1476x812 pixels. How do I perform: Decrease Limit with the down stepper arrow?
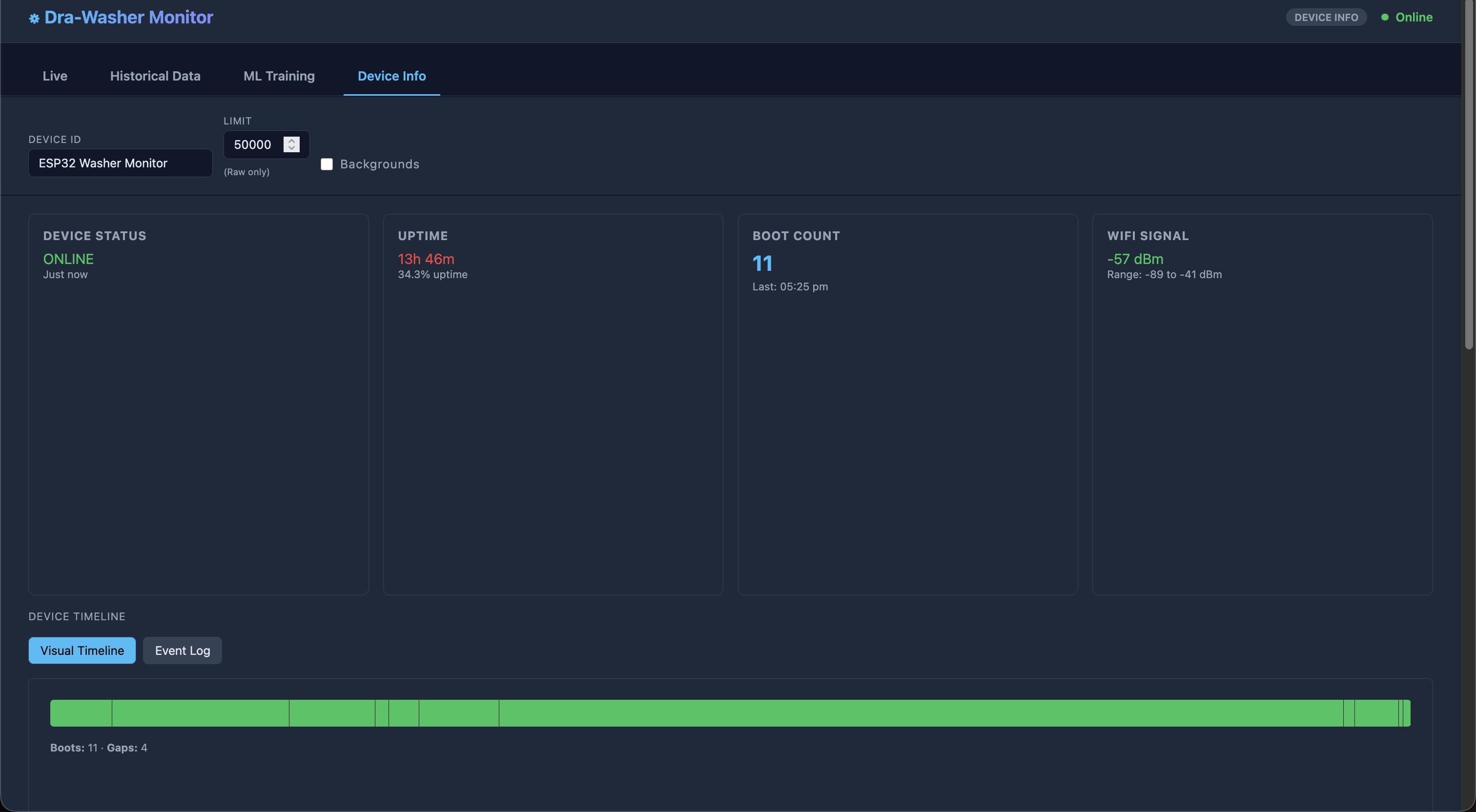coord(292,148)
